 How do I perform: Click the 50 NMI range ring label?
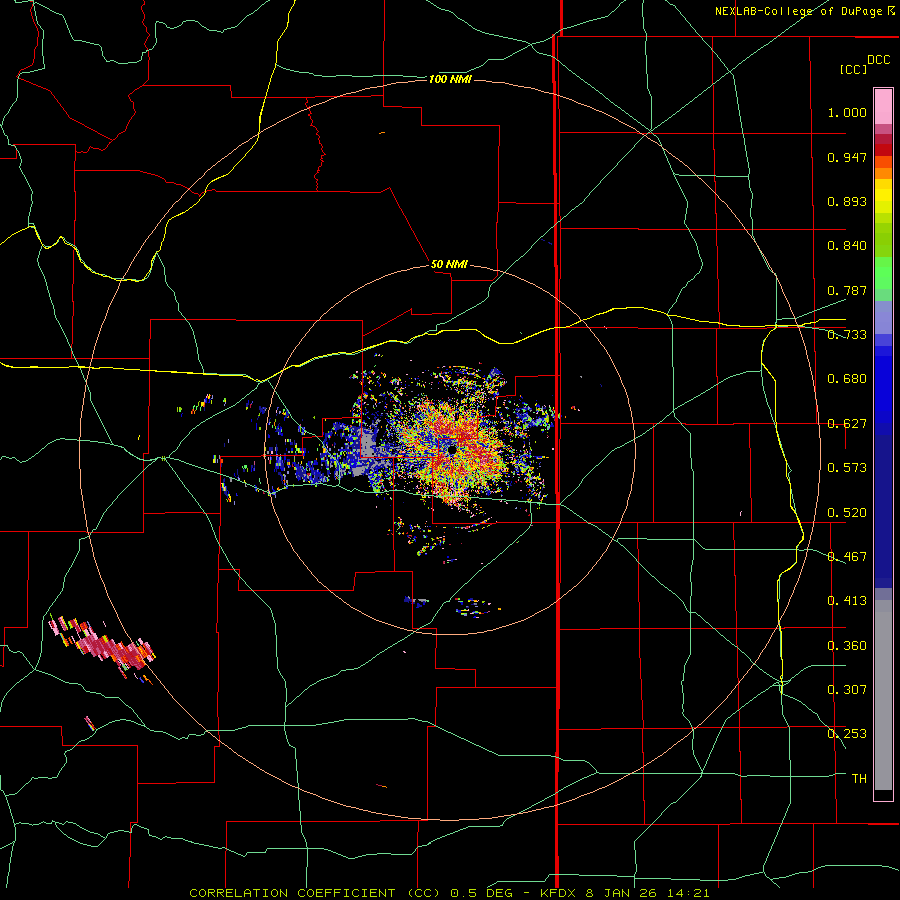[x=449, y=265]
